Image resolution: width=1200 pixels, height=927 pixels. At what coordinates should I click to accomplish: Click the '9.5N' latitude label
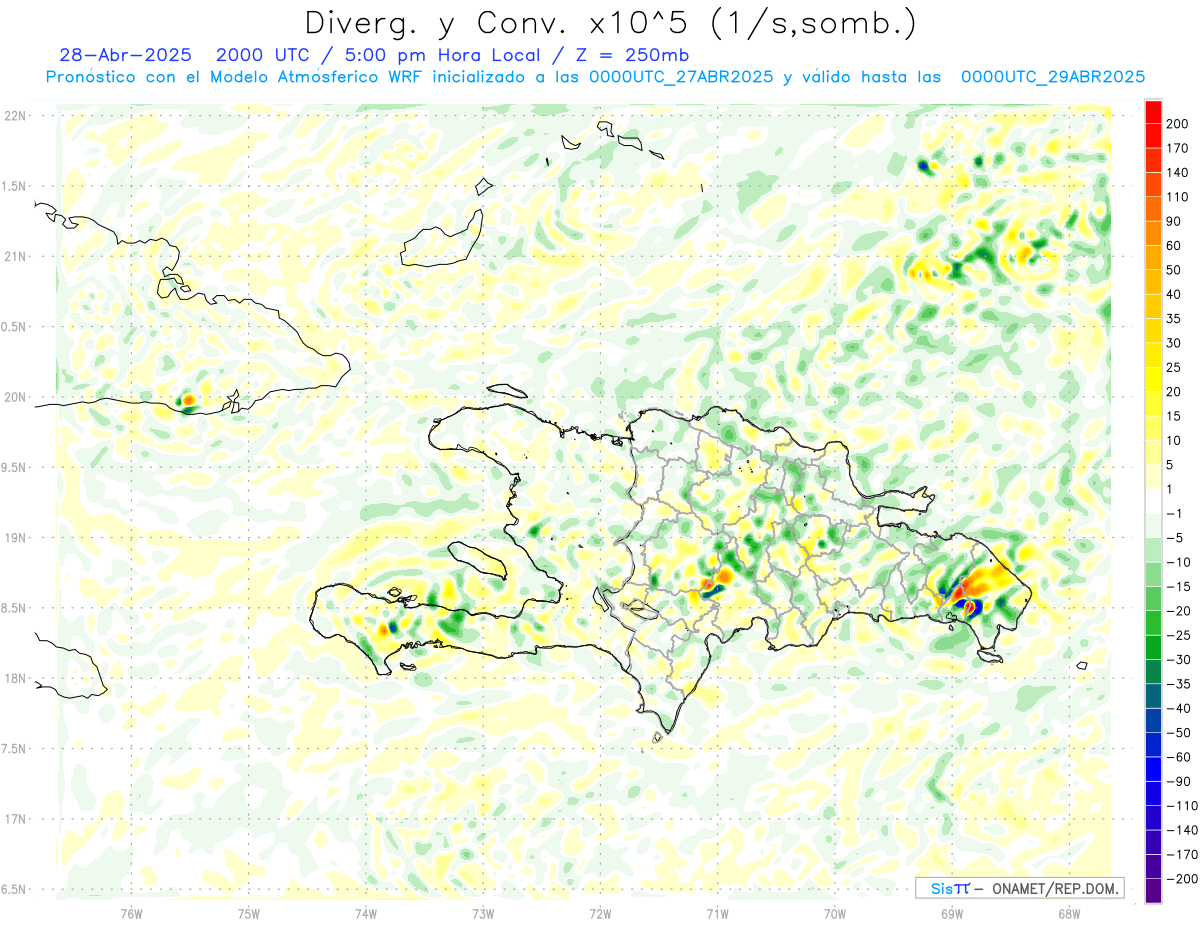coord(14,468)
